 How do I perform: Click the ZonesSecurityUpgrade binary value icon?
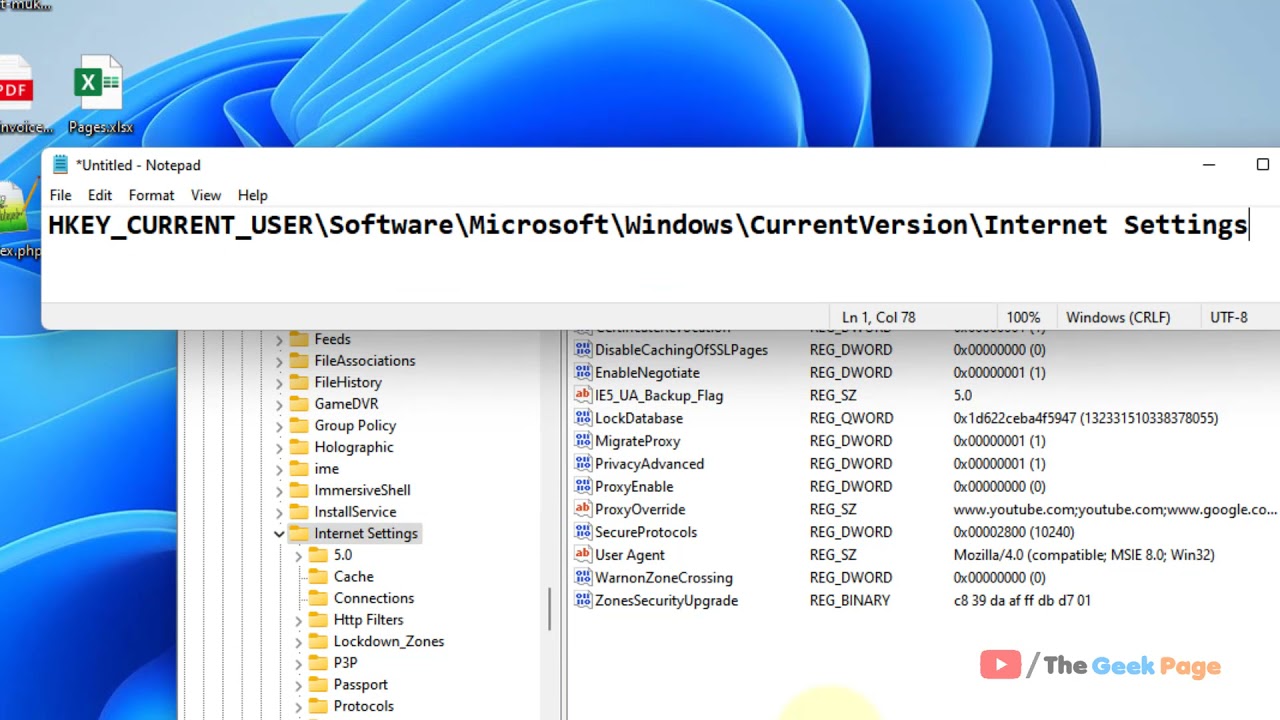[583, 600]
